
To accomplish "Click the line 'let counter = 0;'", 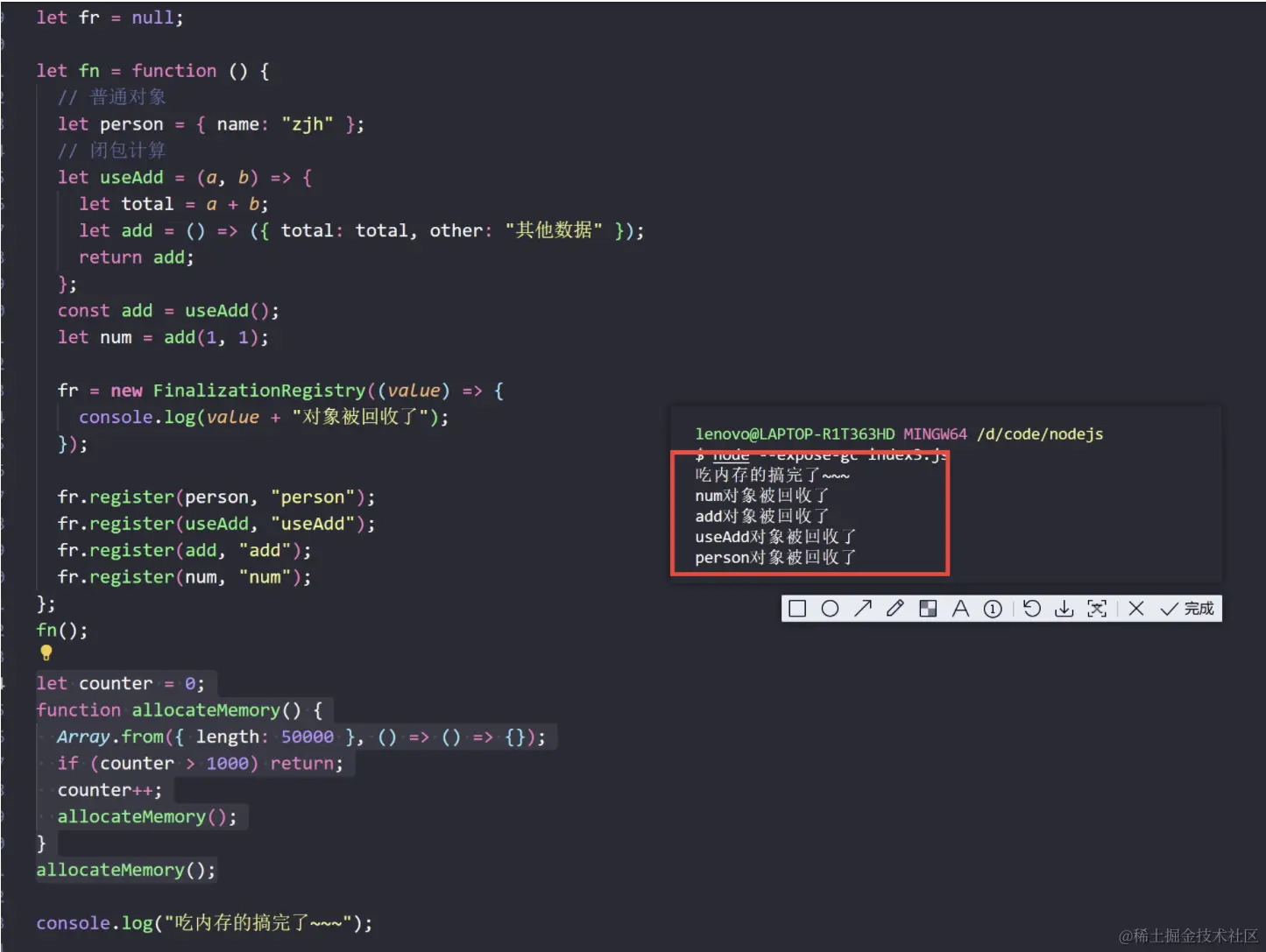I will pyautogui.click(x=120, y=684).
